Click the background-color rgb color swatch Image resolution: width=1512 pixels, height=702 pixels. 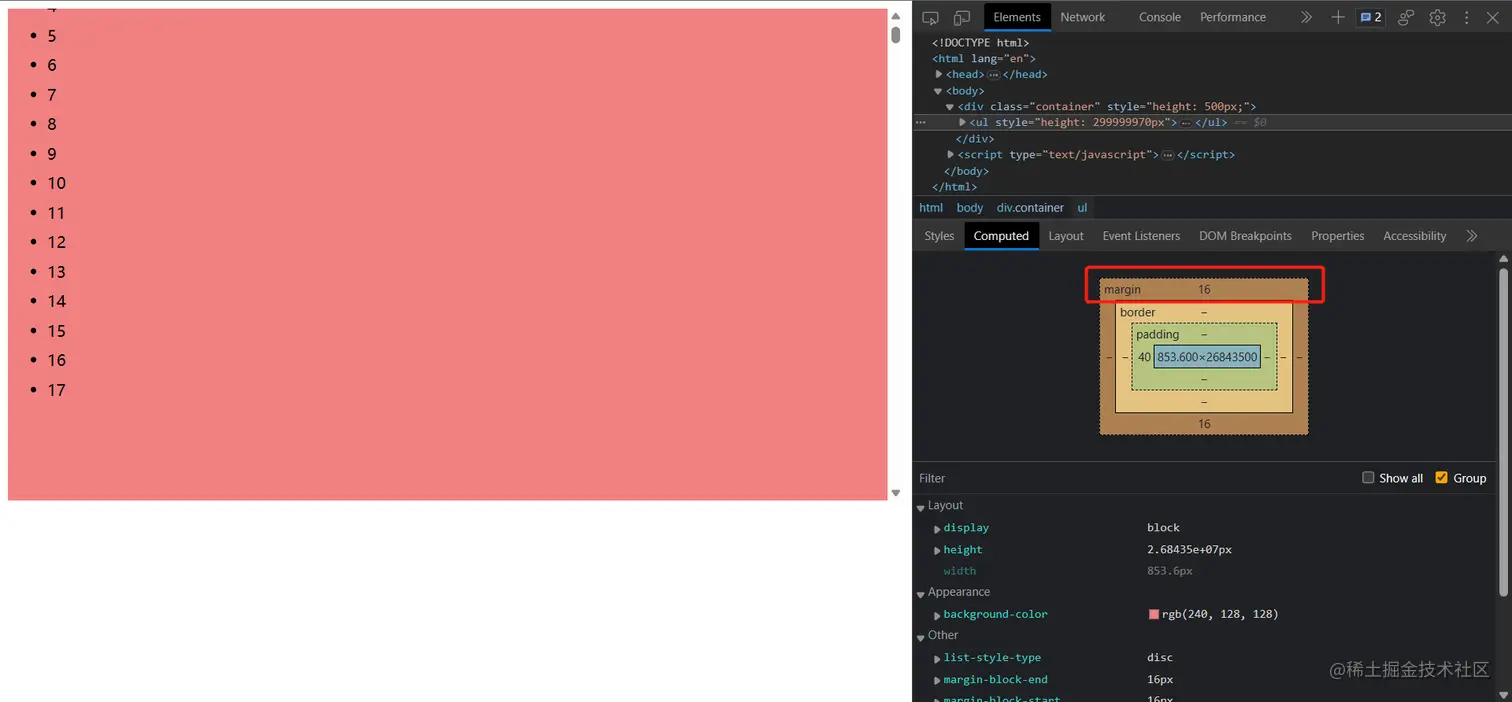point(1154,615)
